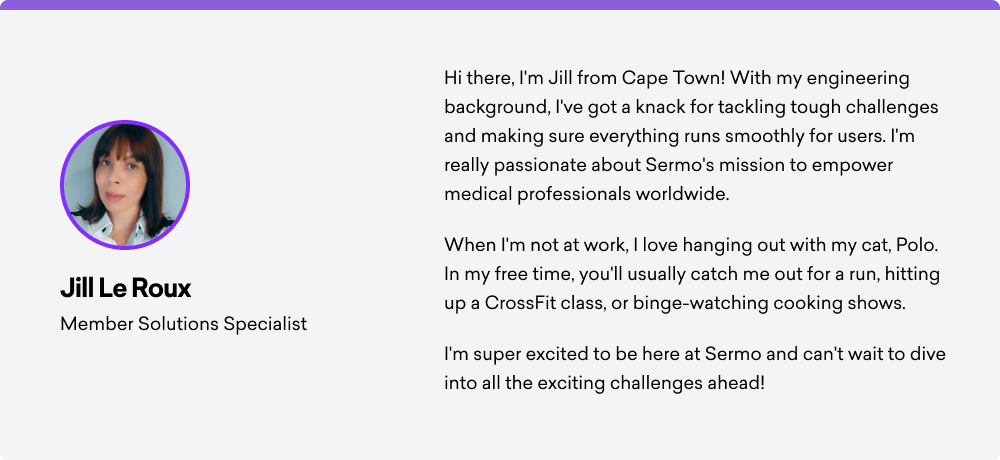Click the word CrossFit in the bio

click(520, 303)
